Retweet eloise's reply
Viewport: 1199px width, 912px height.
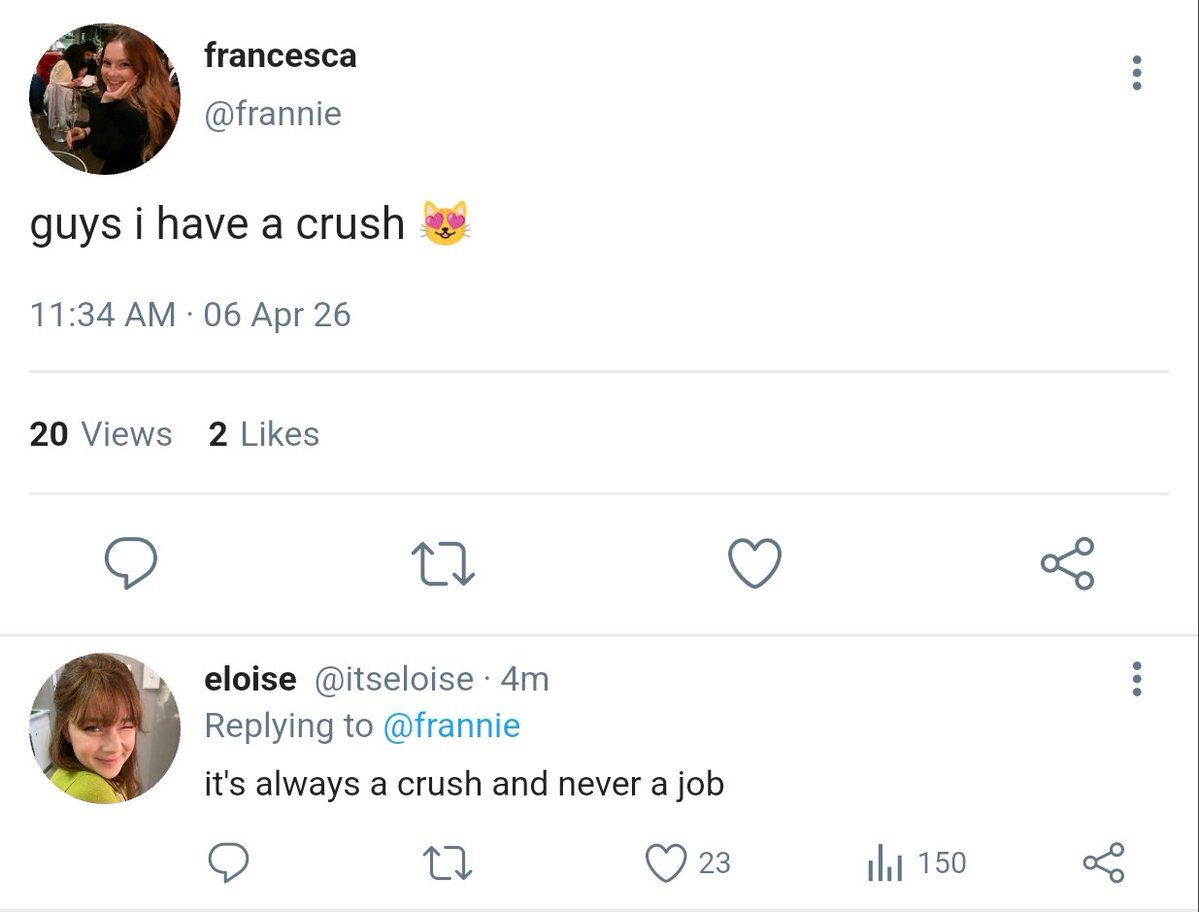447,862
